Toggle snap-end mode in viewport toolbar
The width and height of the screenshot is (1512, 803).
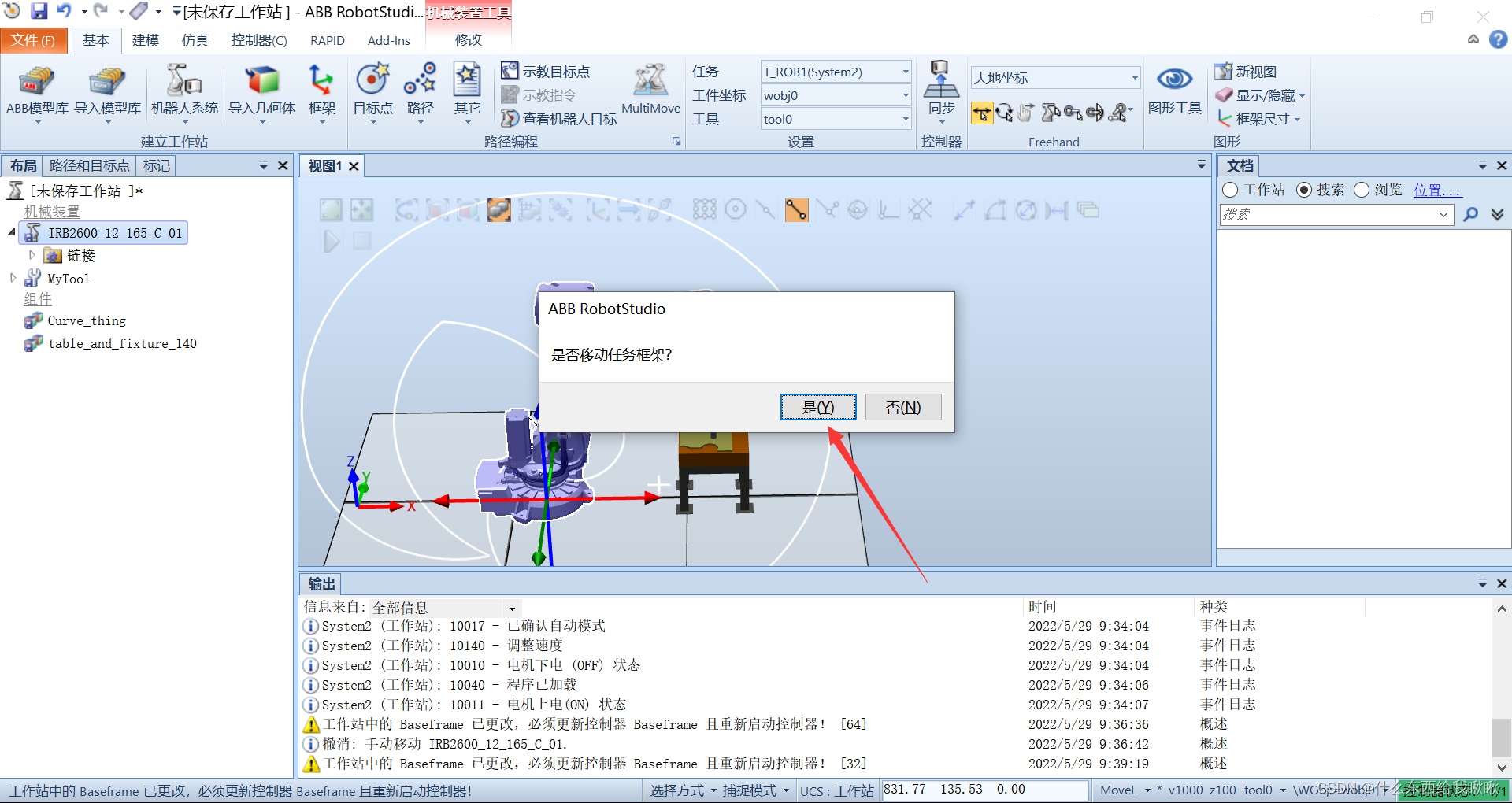coord(796,209)
